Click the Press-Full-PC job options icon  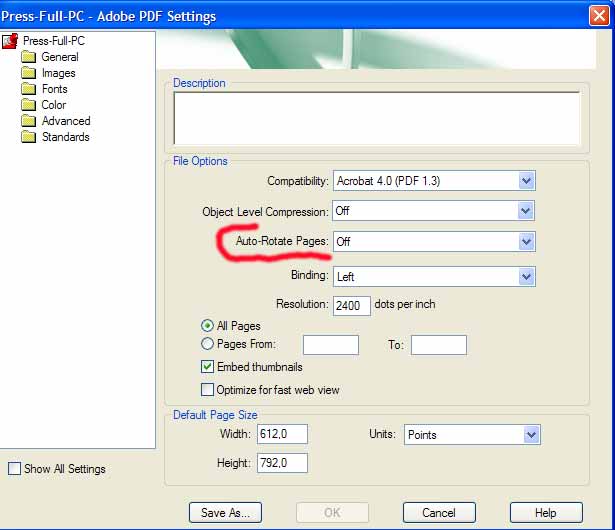point(10,41)
